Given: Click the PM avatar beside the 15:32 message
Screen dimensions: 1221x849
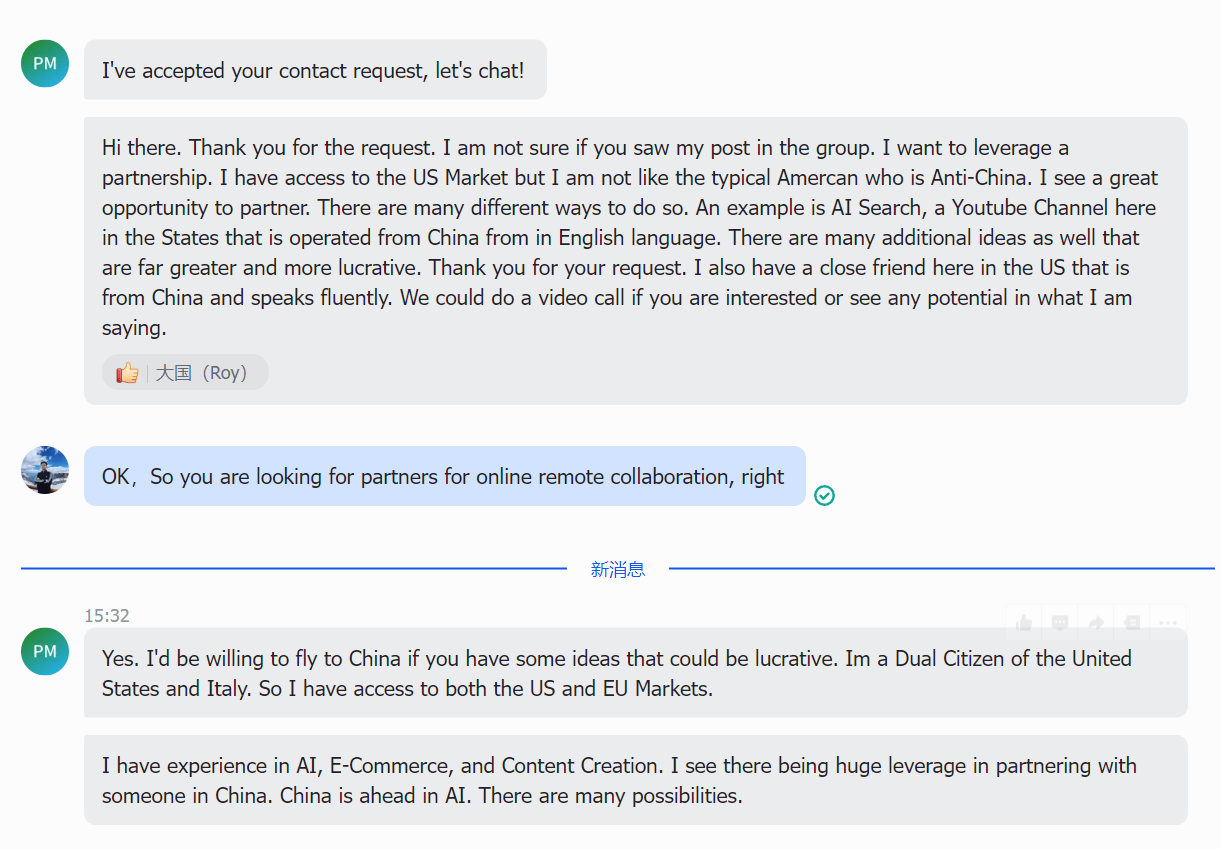Looking at the screenshot, I should (45, 651).
